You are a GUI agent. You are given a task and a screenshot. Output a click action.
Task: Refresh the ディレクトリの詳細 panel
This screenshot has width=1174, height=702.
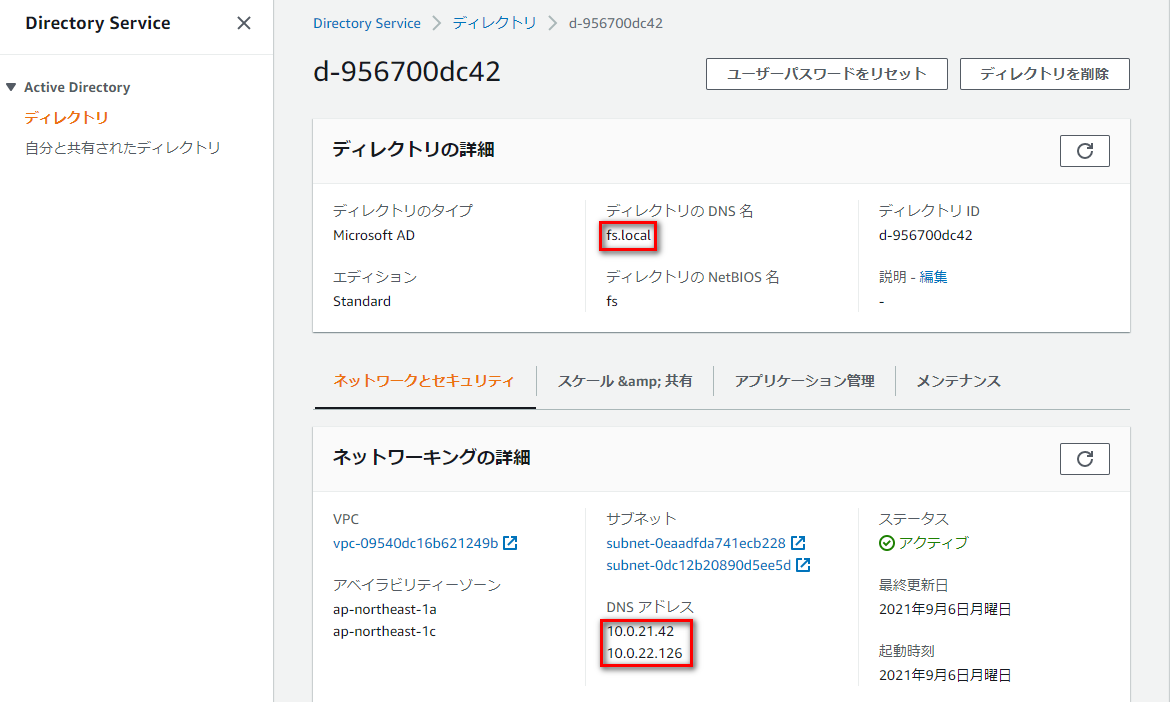point(1084,150)
